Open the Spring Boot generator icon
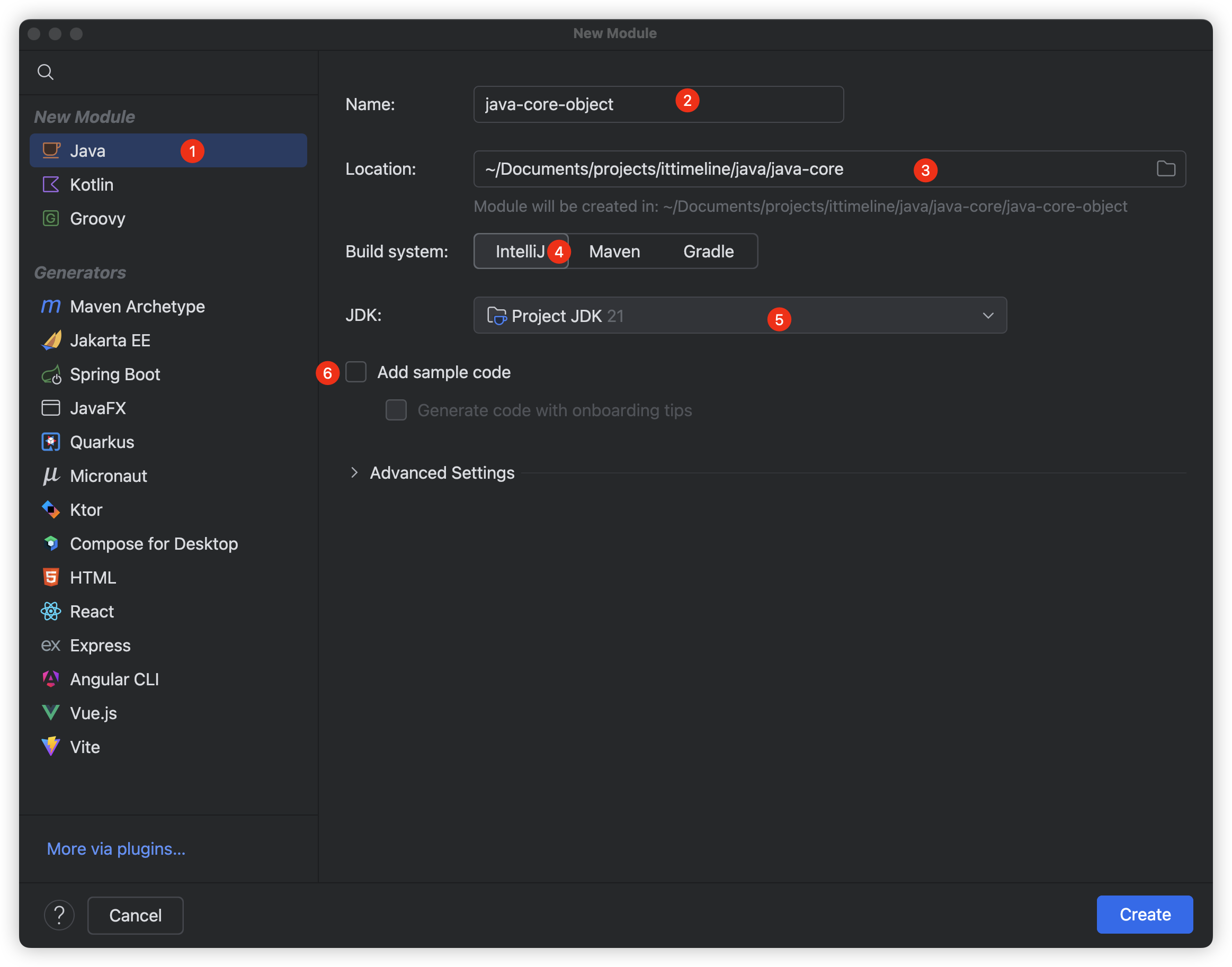 click(51, 374)
